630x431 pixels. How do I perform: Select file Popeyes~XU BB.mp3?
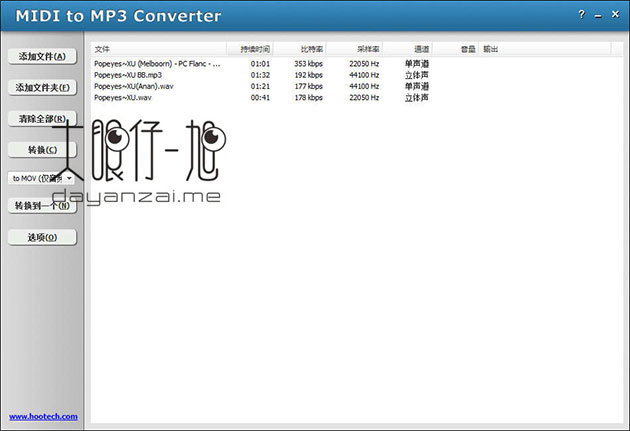[x=128, y=75]
